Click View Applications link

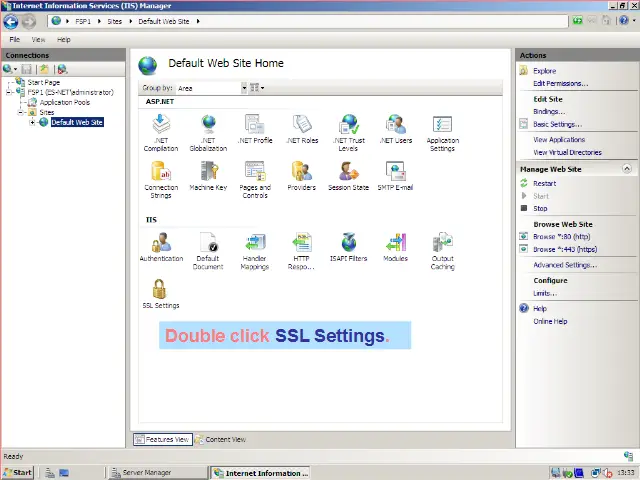tap(559, 140)
